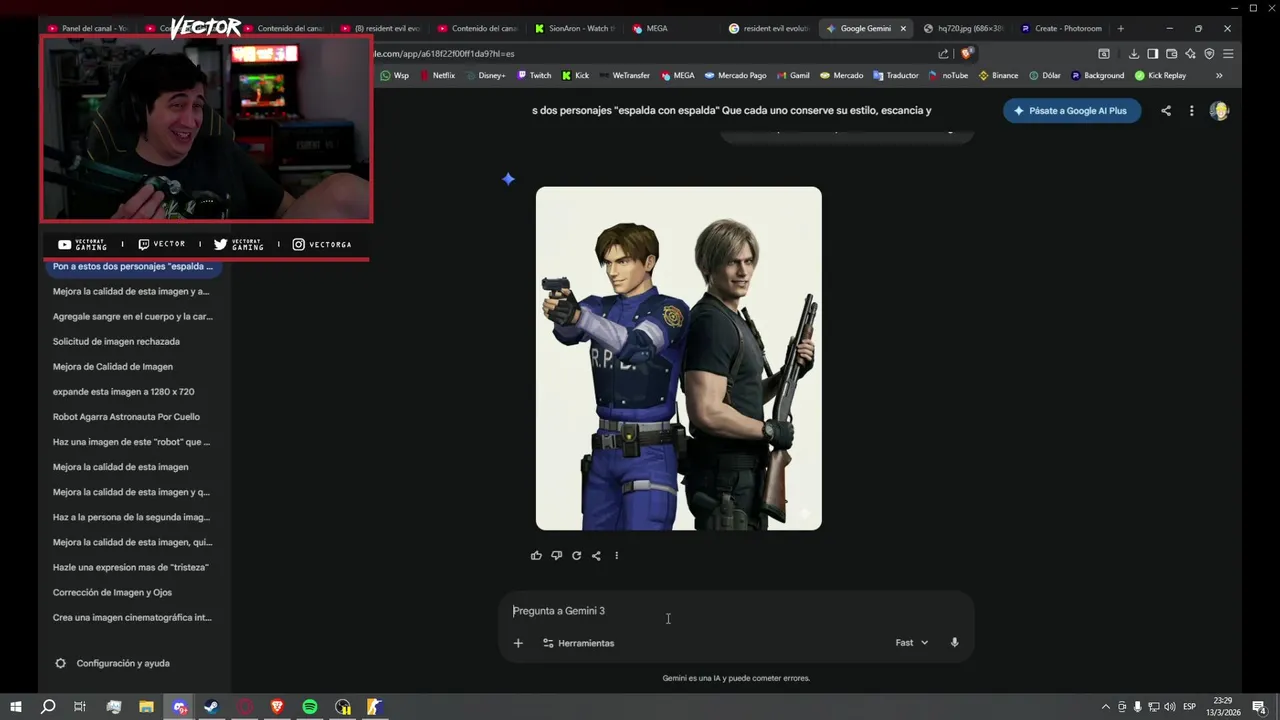This screenshot has height=720, width=1280.
Task: Switch to the hq720.jpg tab
Action: (x=965, y=28)
